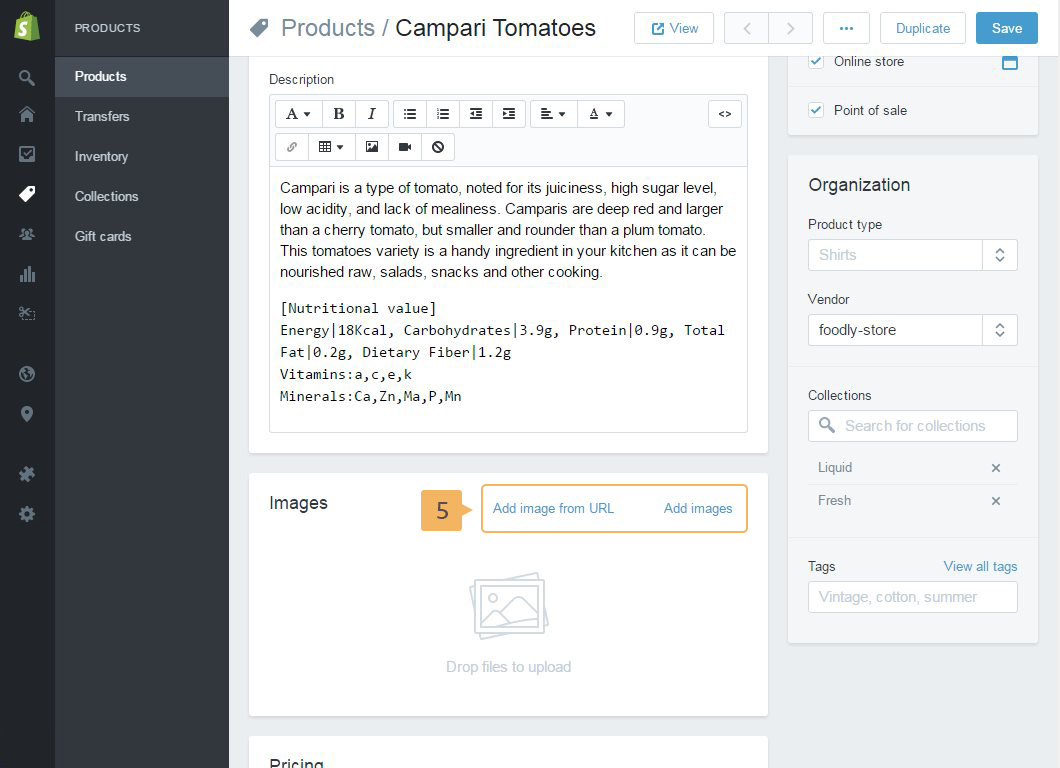Go to Inventory in the sidebar
The image size is (1060, 768).
click(x=101, y=156)
